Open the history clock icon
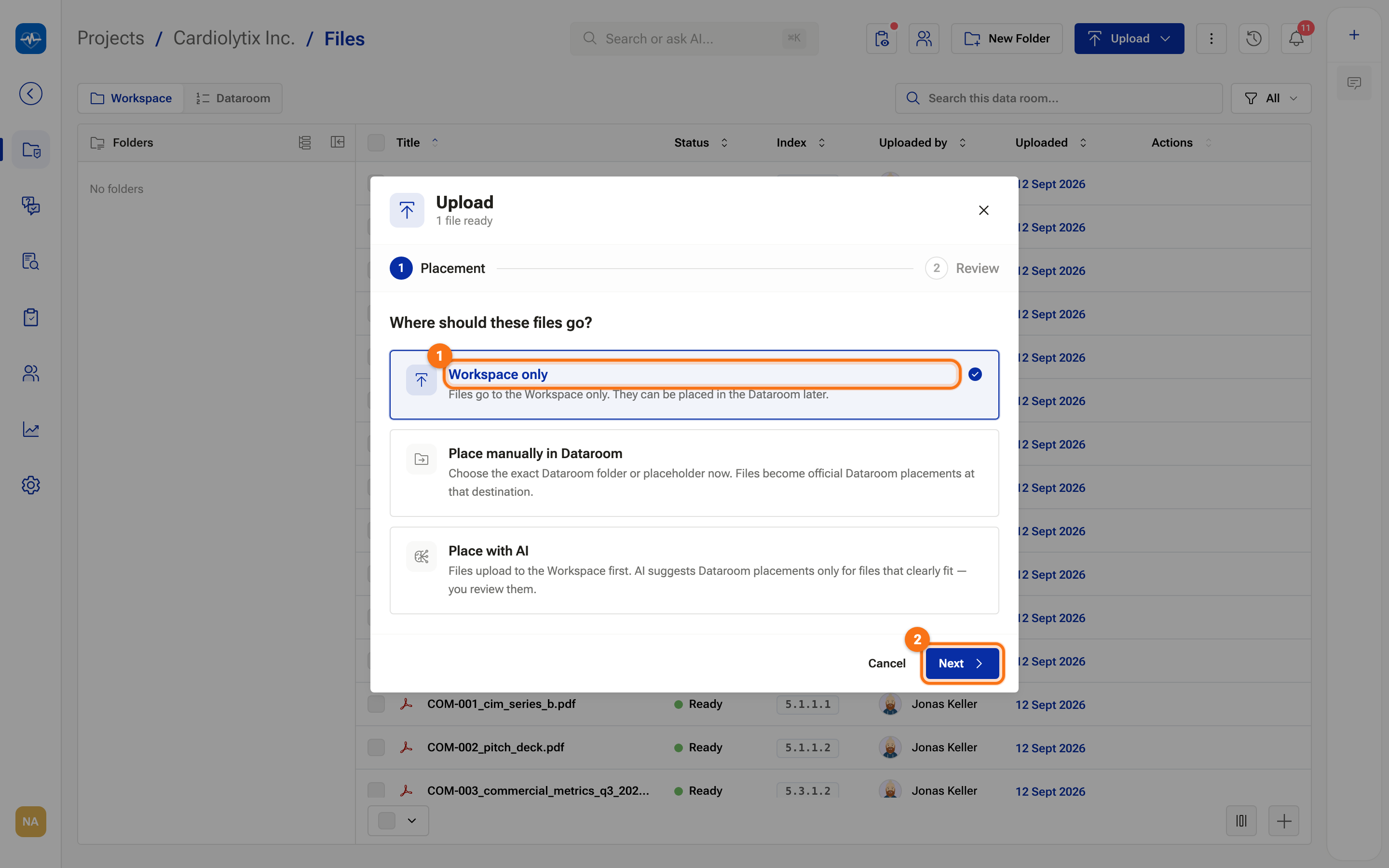 pyautogui.click(x=1253, y=39)
